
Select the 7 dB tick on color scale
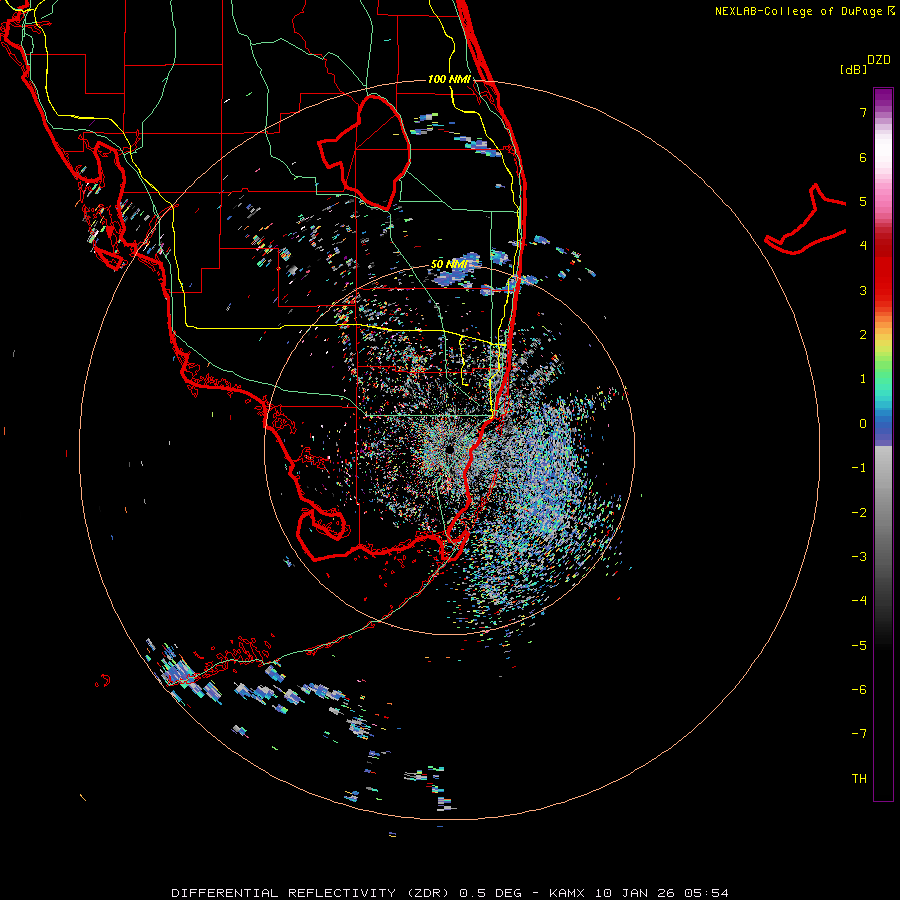[863, 112]
